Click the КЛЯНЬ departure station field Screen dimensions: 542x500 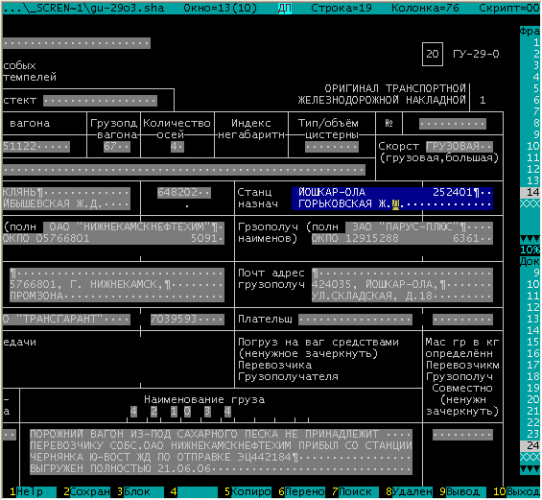click(66, 192)
